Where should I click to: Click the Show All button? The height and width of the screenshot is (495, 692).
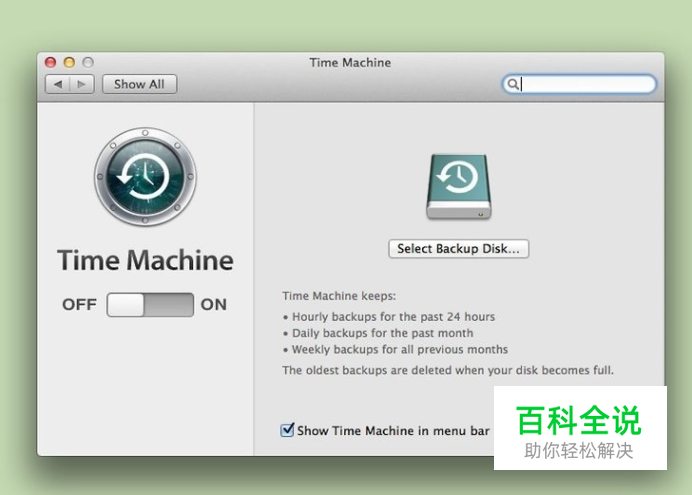click(139, 84)
